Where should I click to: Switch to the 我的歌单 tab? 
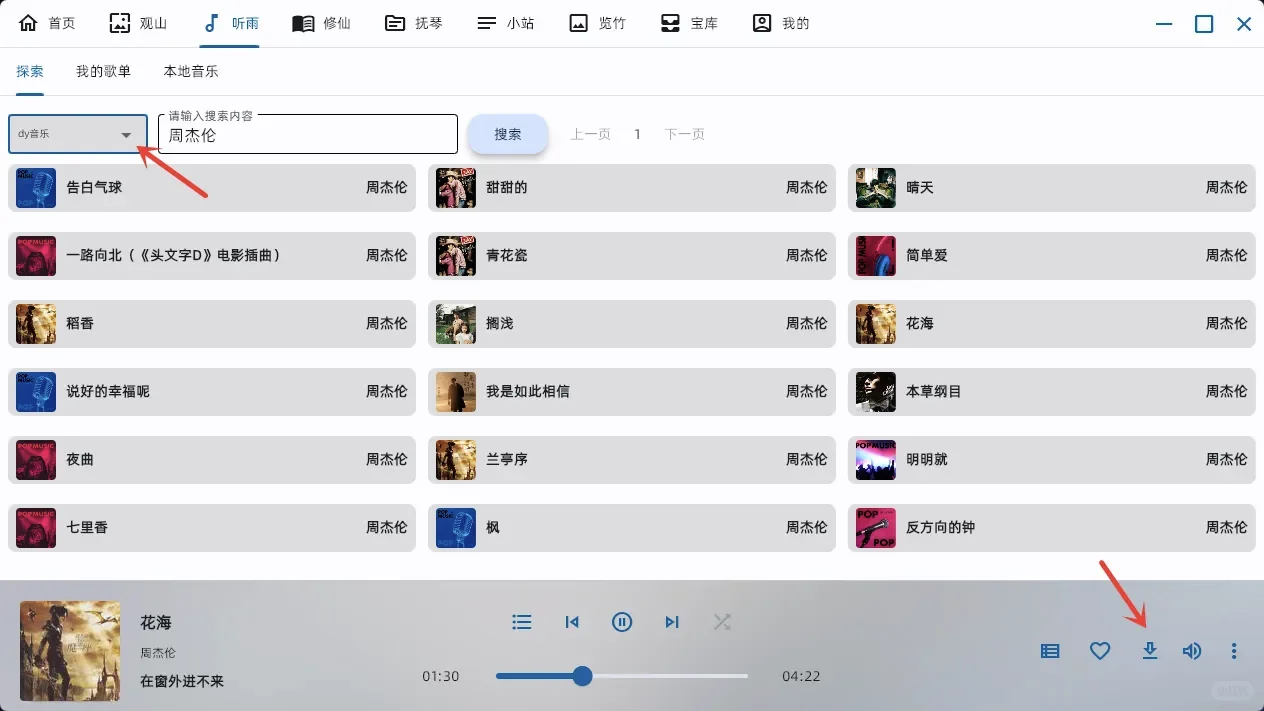click(x=103, y=71)
